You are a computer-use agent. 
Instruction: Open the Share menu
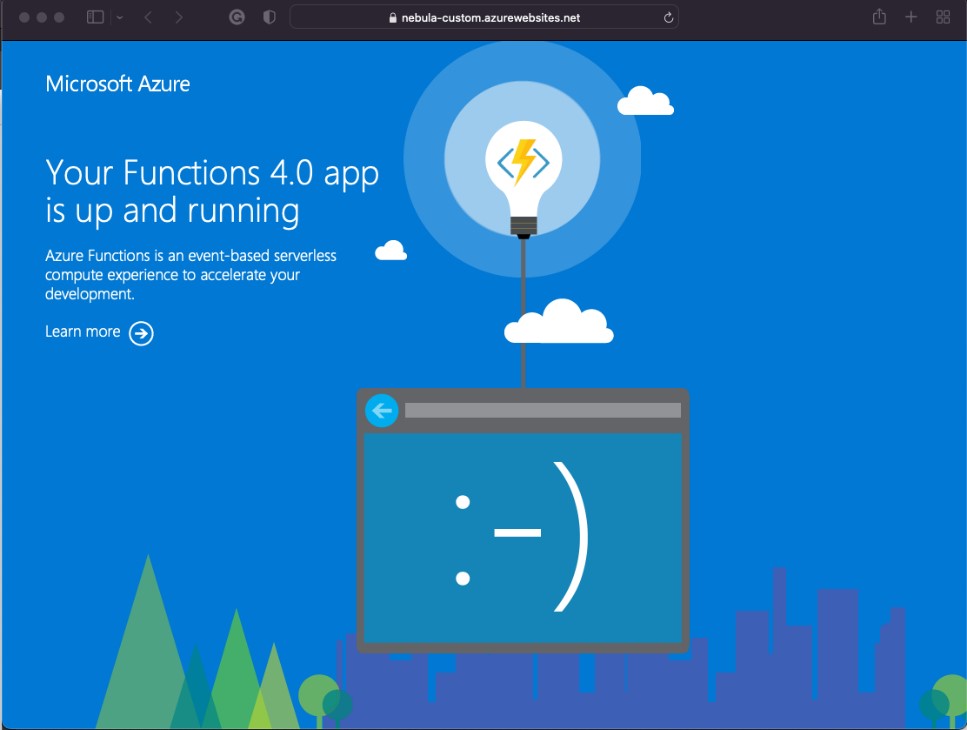click(x=879, y=17)
